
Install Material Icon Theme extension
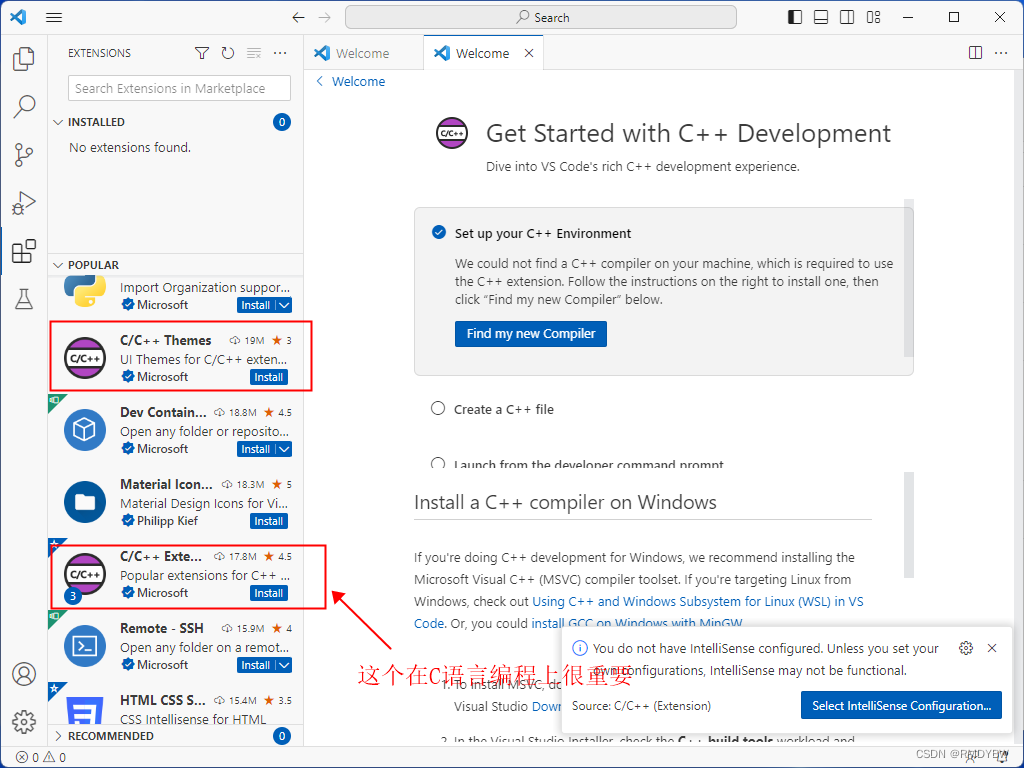[268, 521]
